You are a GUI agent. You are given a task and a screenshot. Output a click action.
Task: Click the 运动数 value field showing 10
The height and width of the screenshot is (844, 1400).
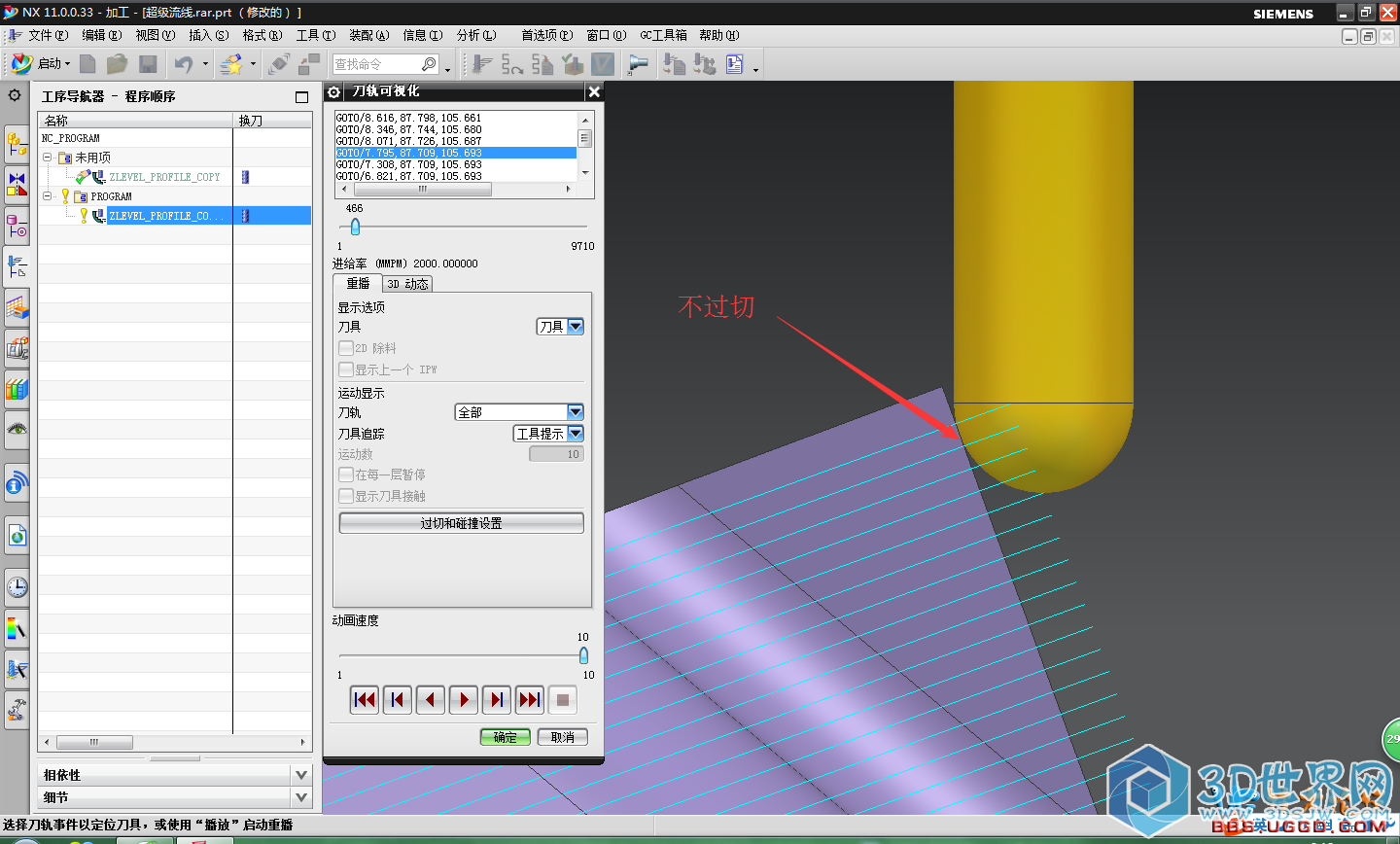[556, 454]
